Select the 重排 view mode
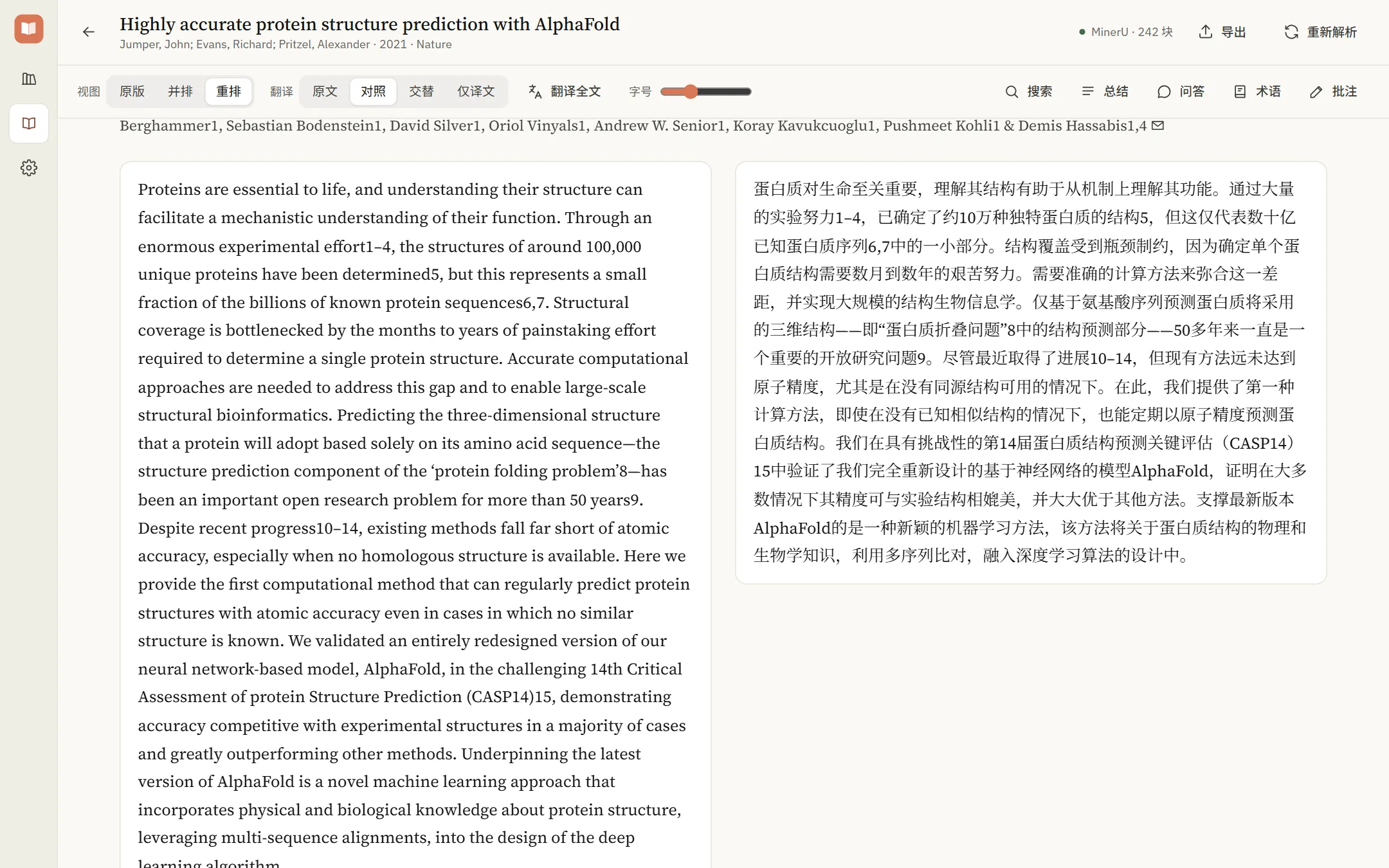 pyautogui.click(x=229, y=91)
